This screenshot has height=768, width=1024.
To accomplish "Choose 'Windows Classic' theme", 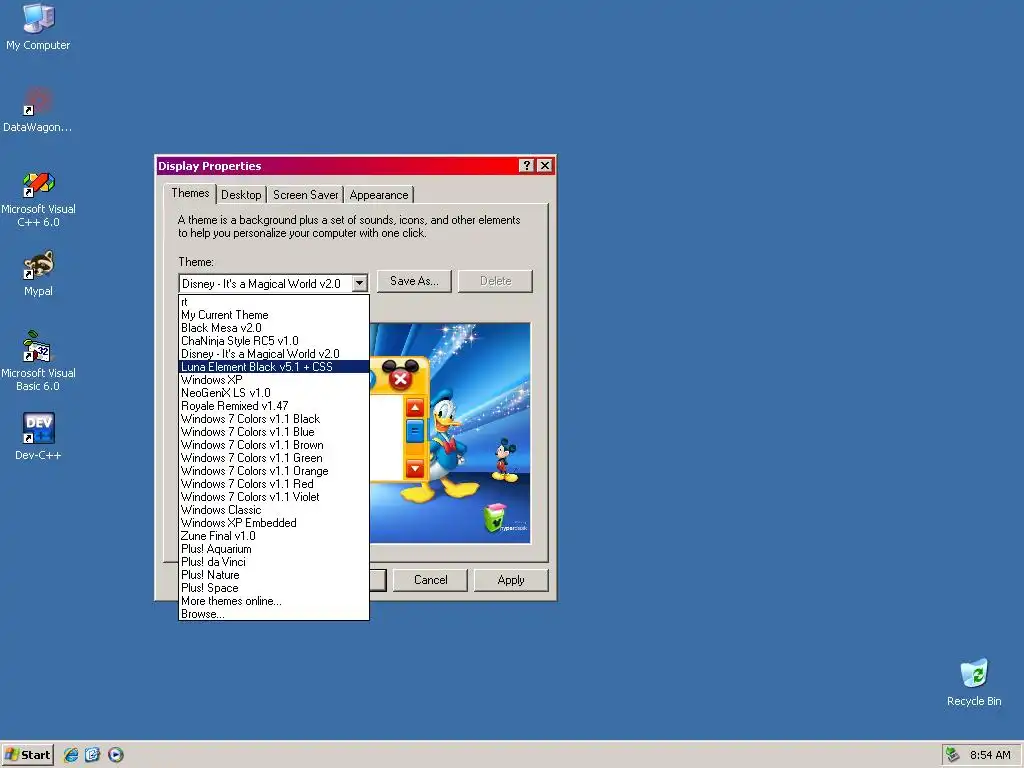I will click(274, 510).
